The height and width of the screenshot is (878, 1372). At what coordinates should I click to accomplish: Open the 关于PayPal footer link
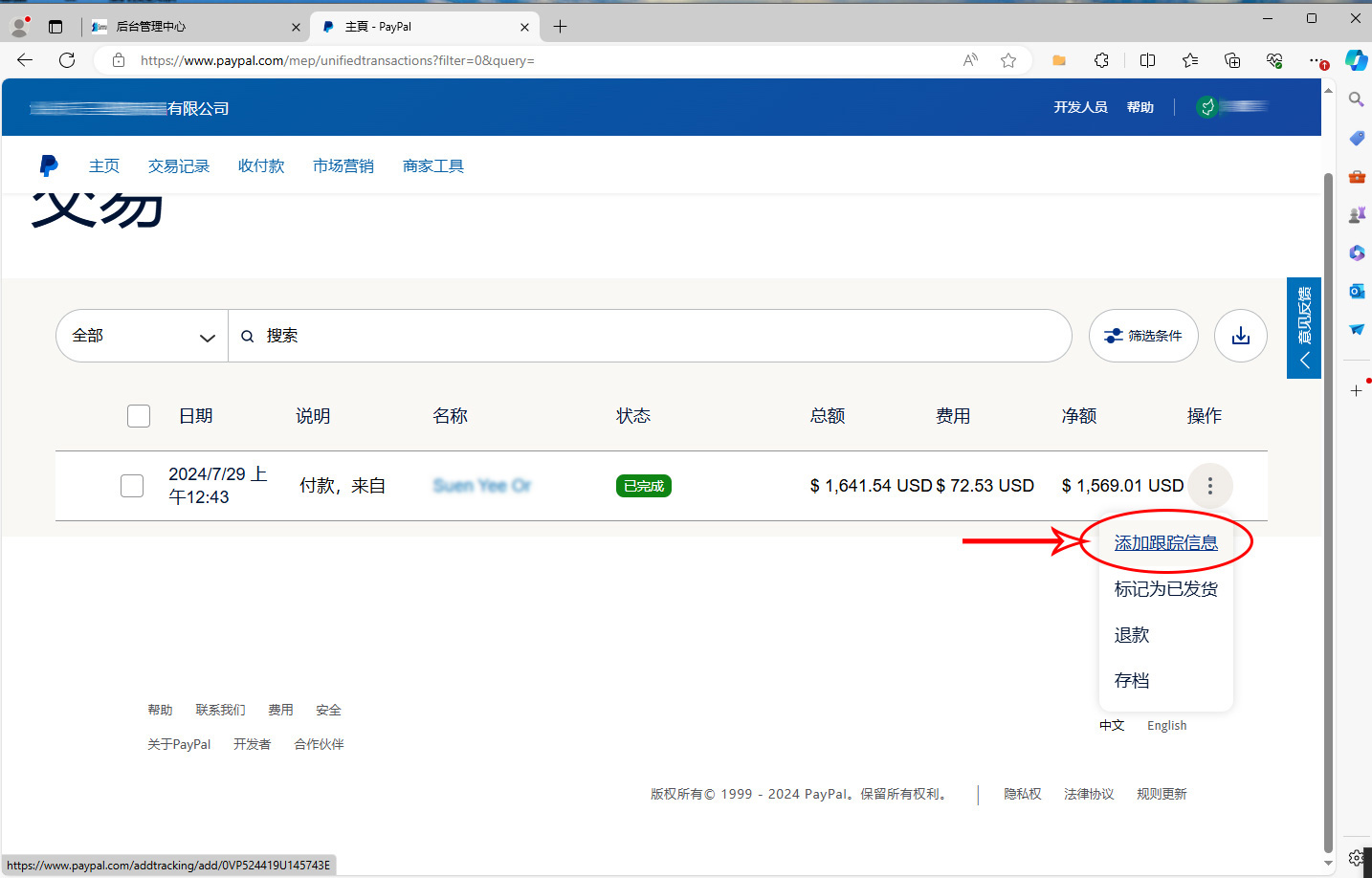click(x=179, y=744)
